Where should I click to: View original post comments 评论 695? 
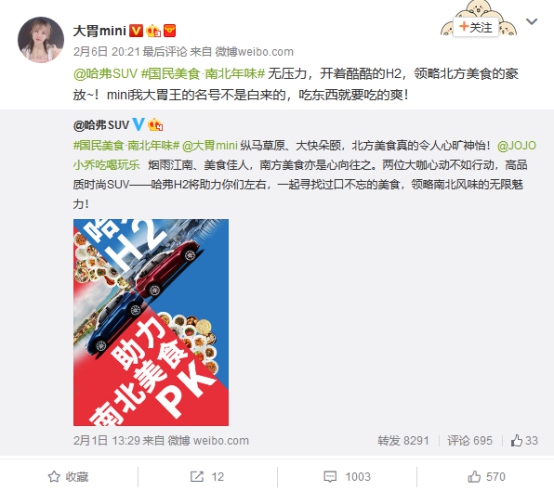[470, 440]
